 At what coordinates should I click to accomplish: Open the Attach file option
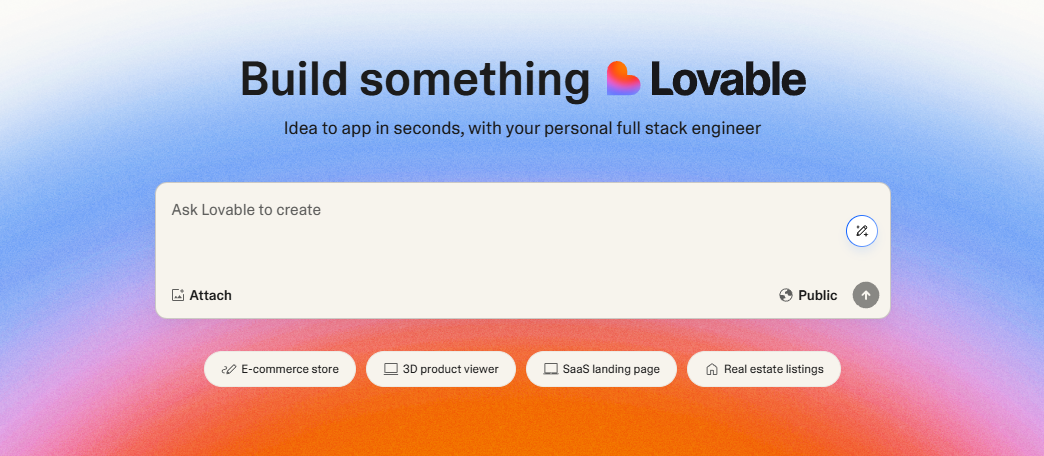tap(202, 295)
